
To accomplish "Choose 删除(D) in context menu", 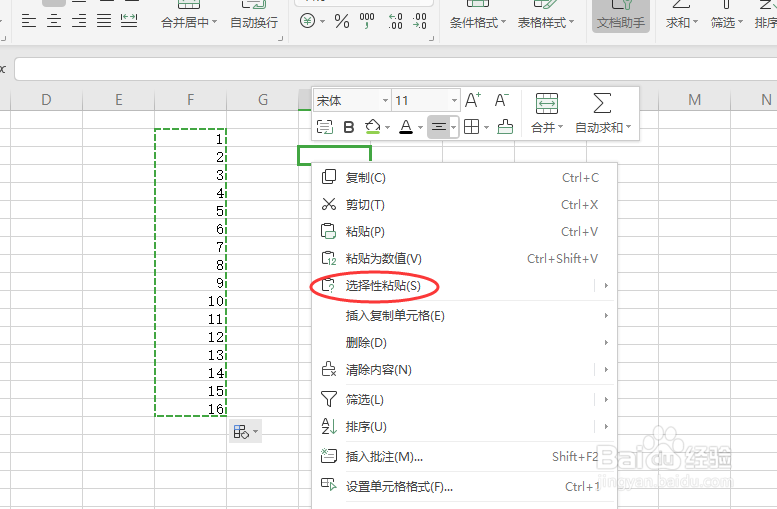I will pyautogui.click(x=464, y=342).
